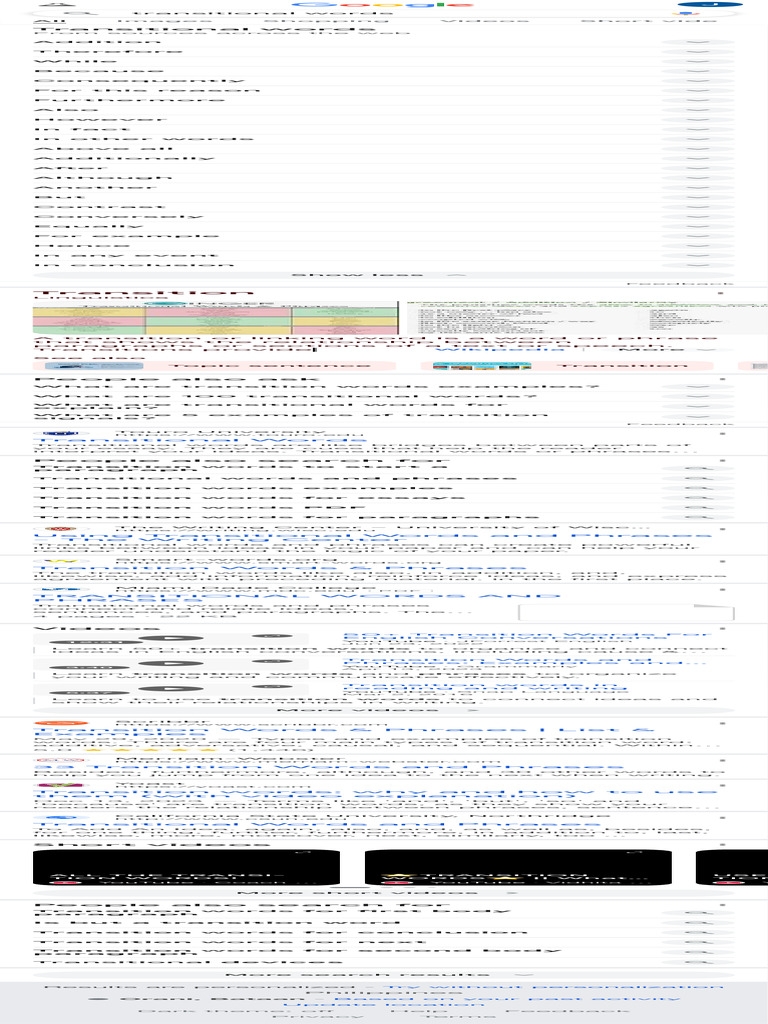The width and height of the screenshot is (768, 1024).
Task: Click the More search results button
Action: pos(384,974)
